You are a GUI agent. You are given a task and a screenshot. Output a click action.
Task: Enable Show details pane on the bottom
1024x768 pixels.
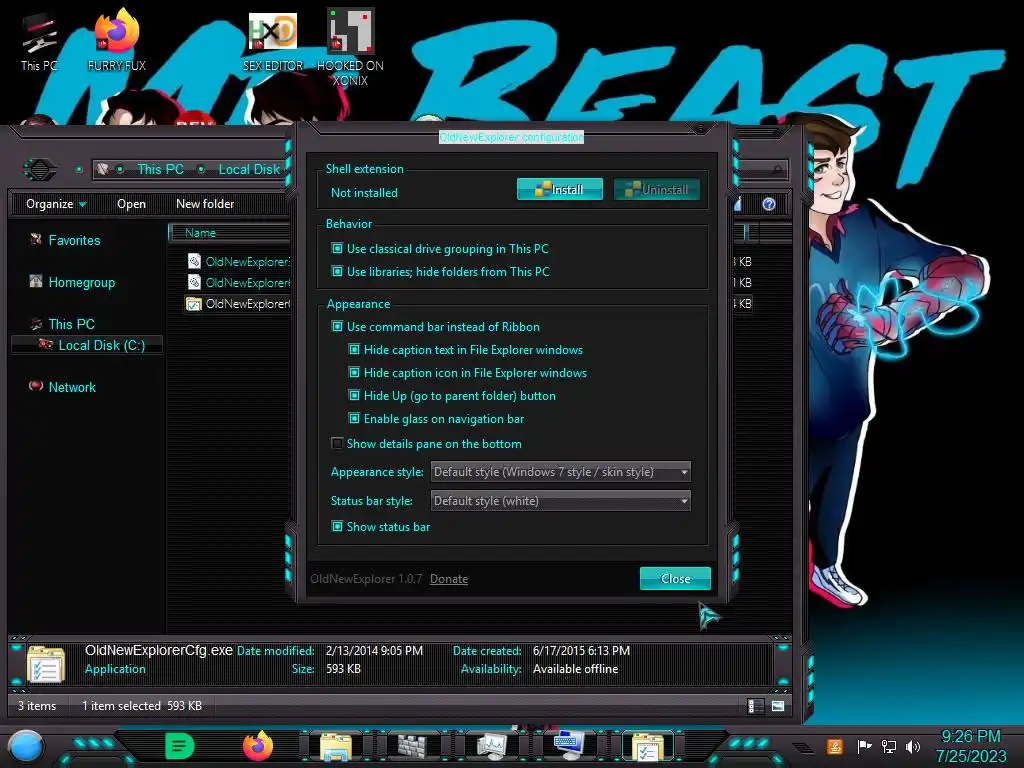[337, 443]
